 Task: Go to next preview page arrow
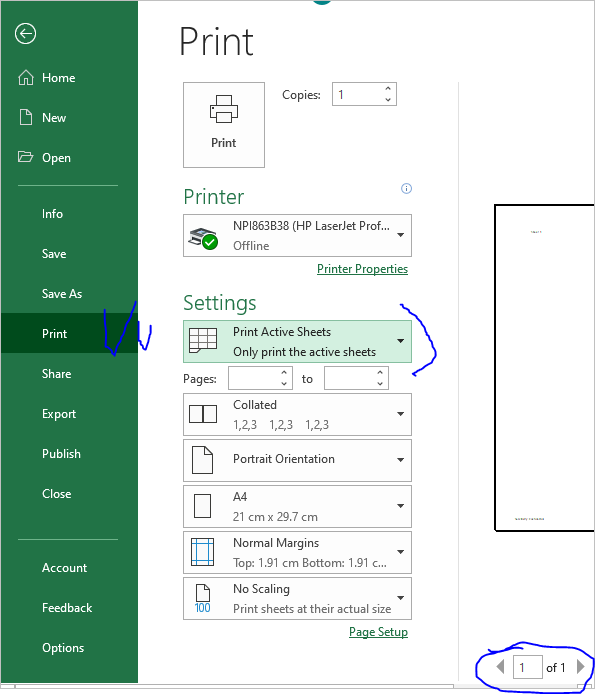pos(581,667)
